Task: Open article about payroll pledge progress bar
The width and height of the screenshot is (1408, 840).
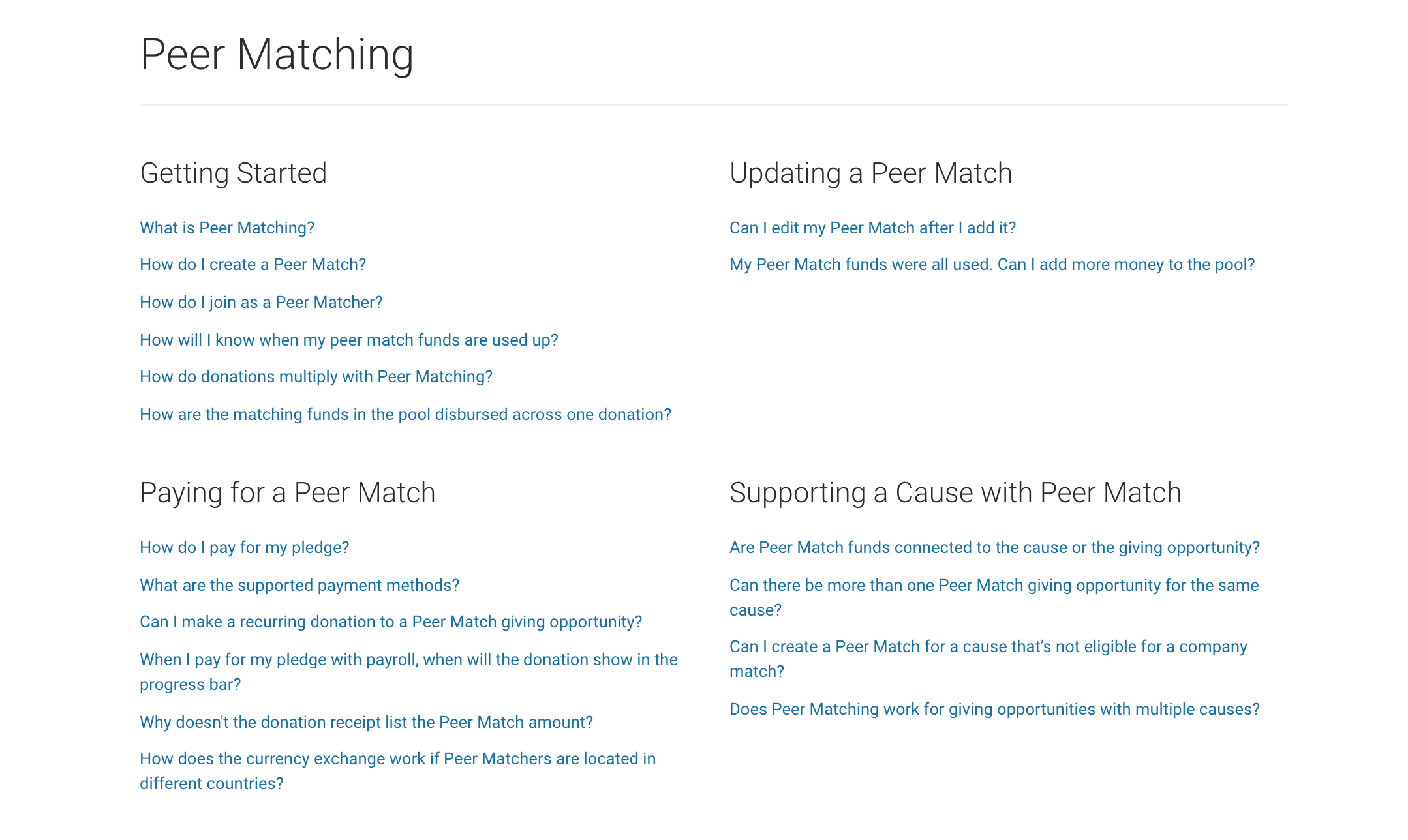Action: point(408,672)
